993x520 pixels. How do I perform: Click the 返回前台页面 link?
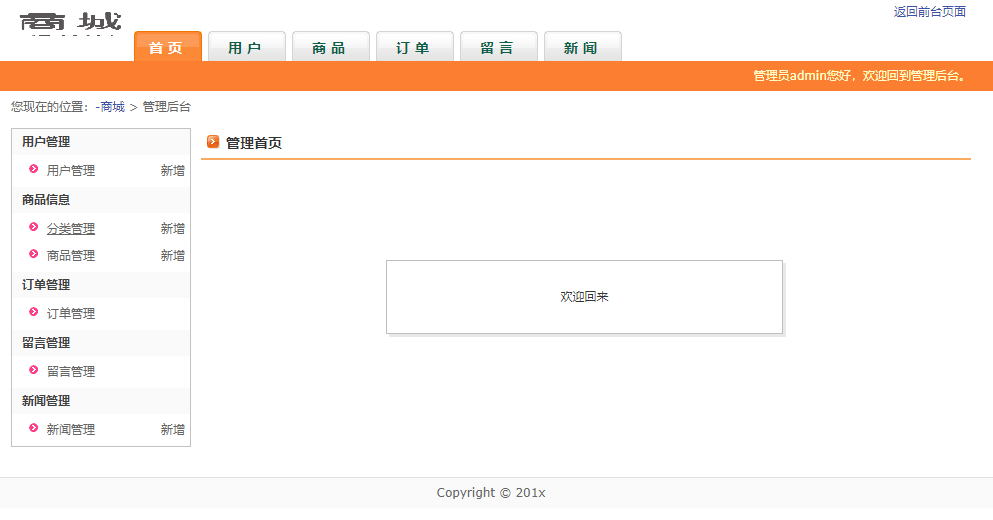click(x=929, y=11)
